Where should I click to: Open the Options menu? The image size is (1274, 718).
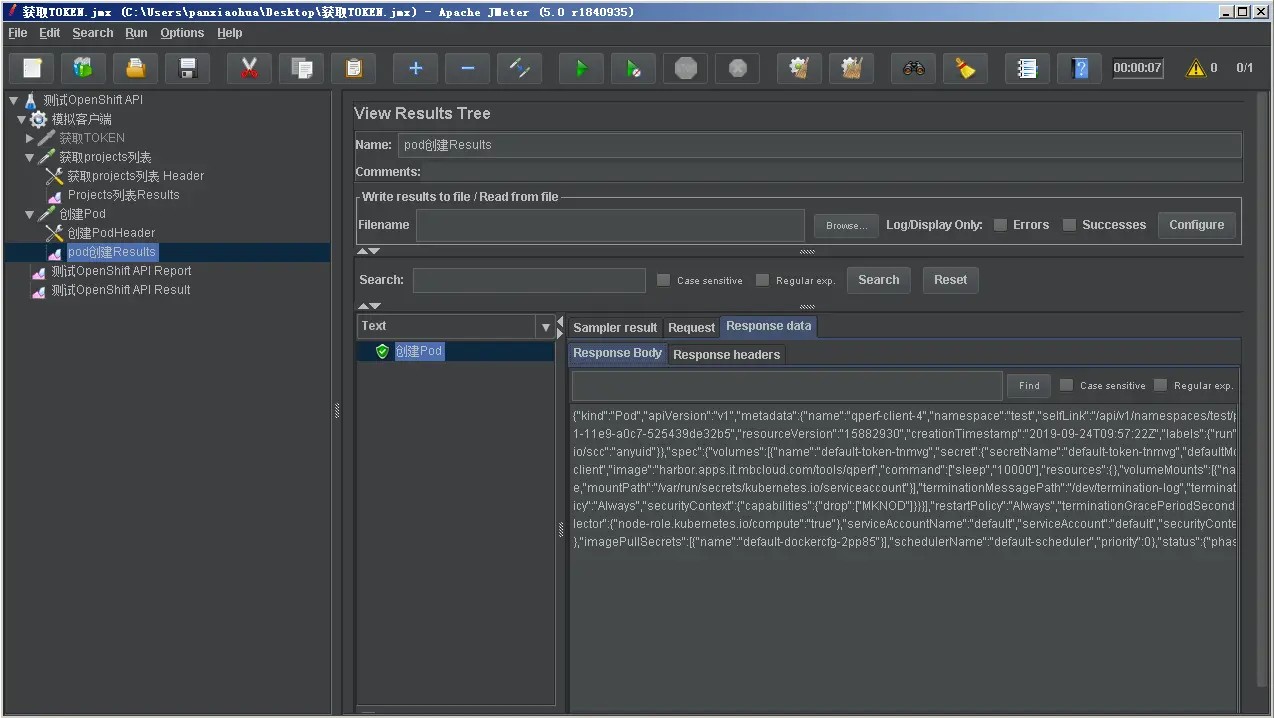coord(182,33)
